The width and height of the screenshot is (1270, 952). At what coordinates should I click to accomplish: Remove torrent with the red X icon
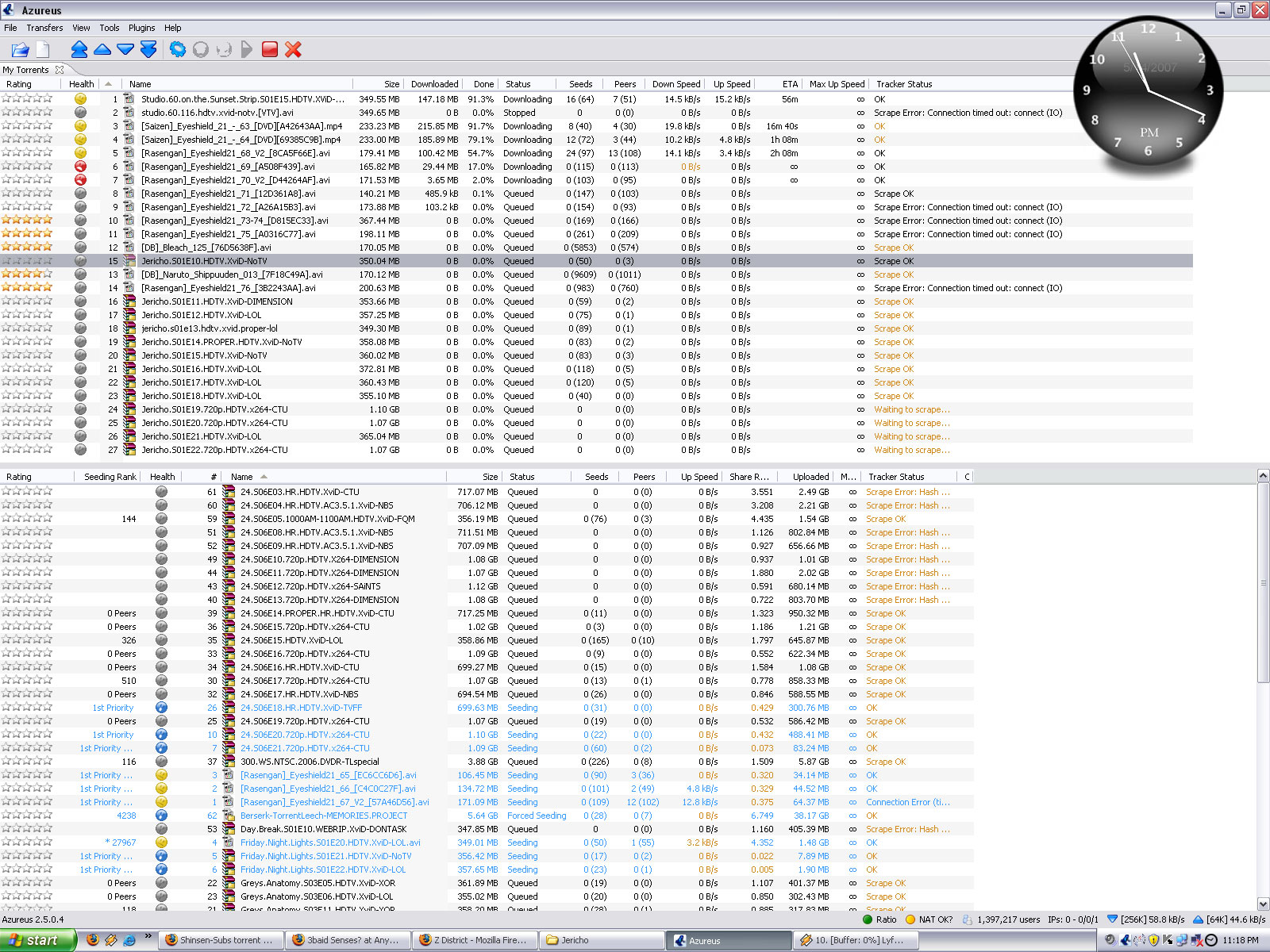[293, 50]
